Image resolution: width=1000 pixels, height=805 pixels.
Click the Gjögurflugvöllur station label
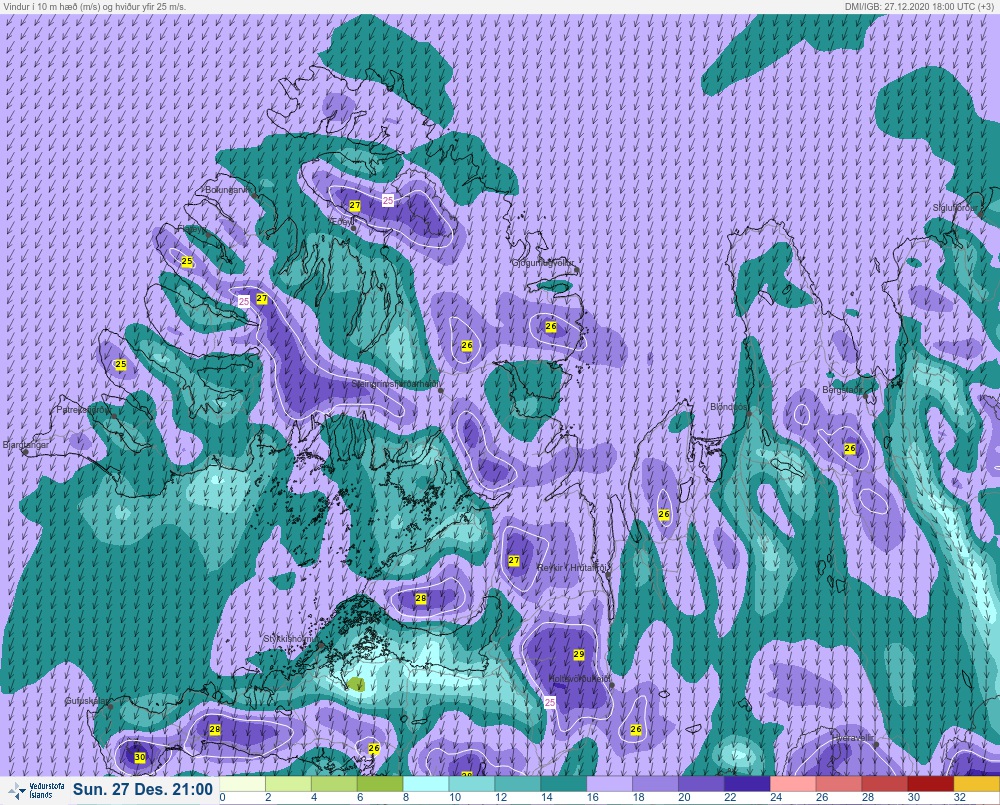[x=543, y=263]
